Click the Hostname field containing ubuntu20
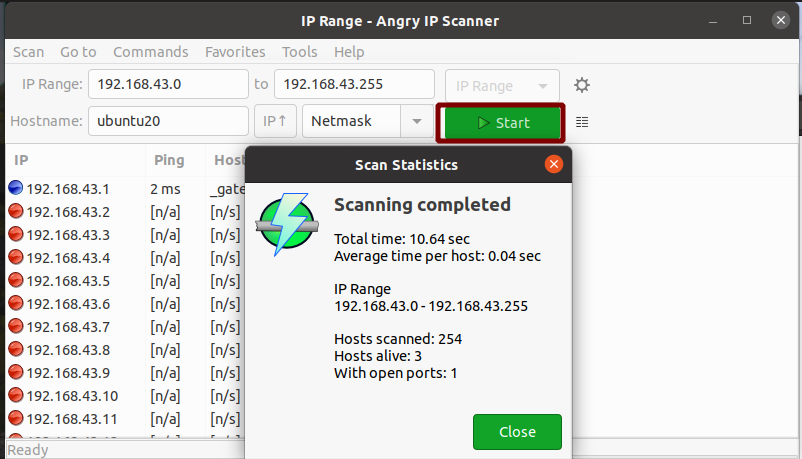802x459 pixels. click(x=168, y=121)
